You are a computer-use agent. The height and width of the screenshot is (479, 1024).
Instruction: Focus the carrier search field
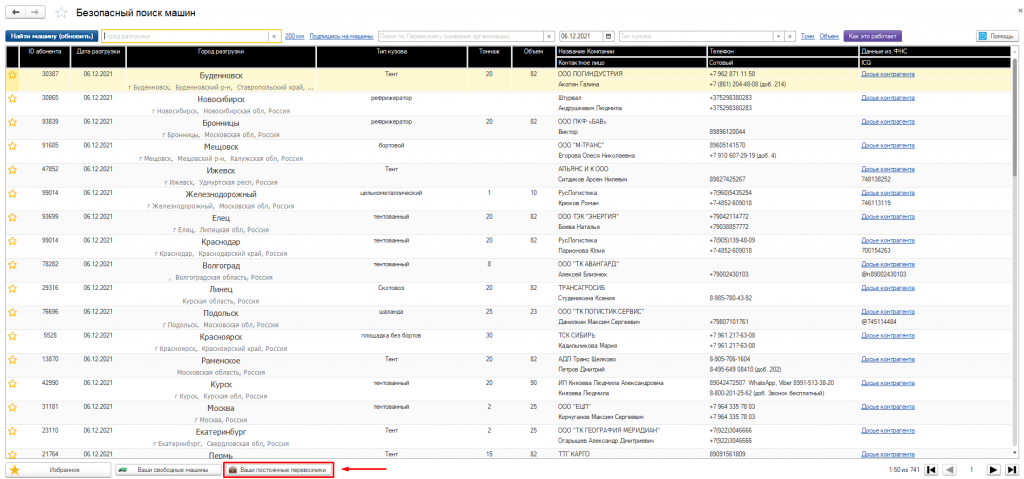[x=462, y=37]
